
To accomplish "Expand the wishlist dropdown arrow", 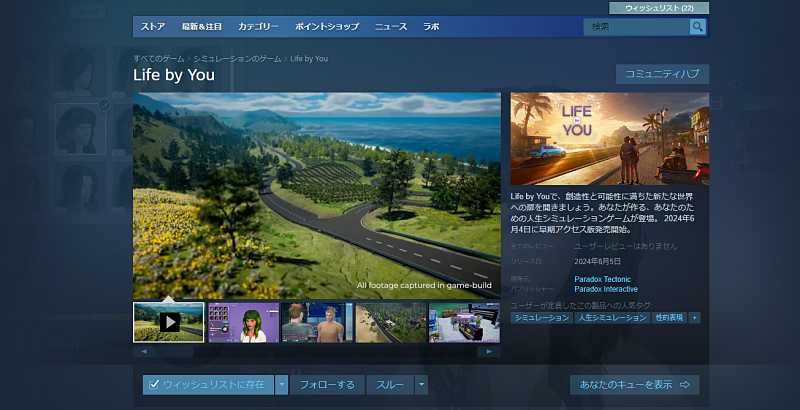I will (x=282, y=384).
